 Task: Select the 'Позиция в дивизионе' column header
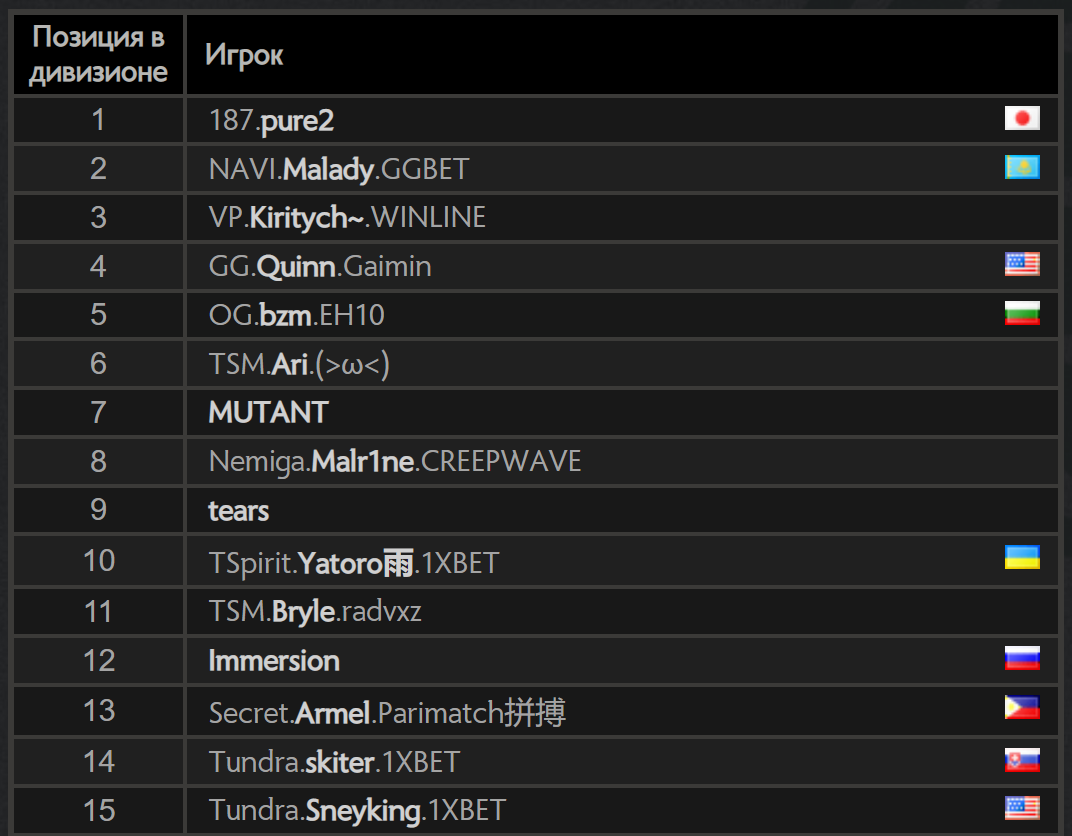98,54
